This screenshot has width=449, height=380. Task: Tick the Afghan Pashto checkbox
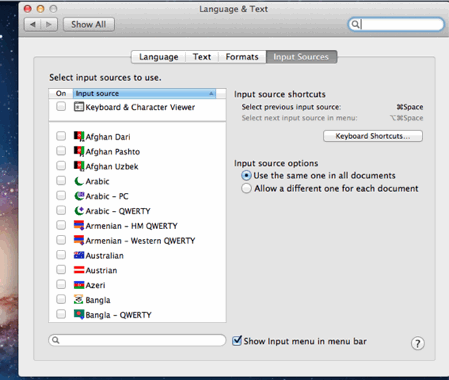point(61,151)
